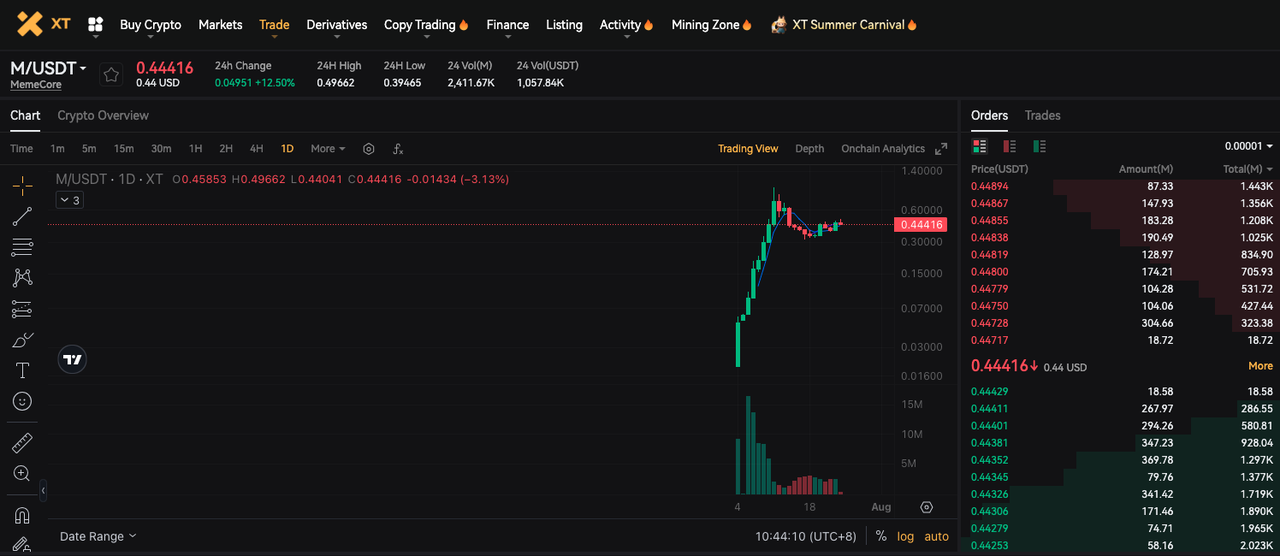Toggle auto scale on price axis
This screenshot has width=1280, height=556.
937,537
